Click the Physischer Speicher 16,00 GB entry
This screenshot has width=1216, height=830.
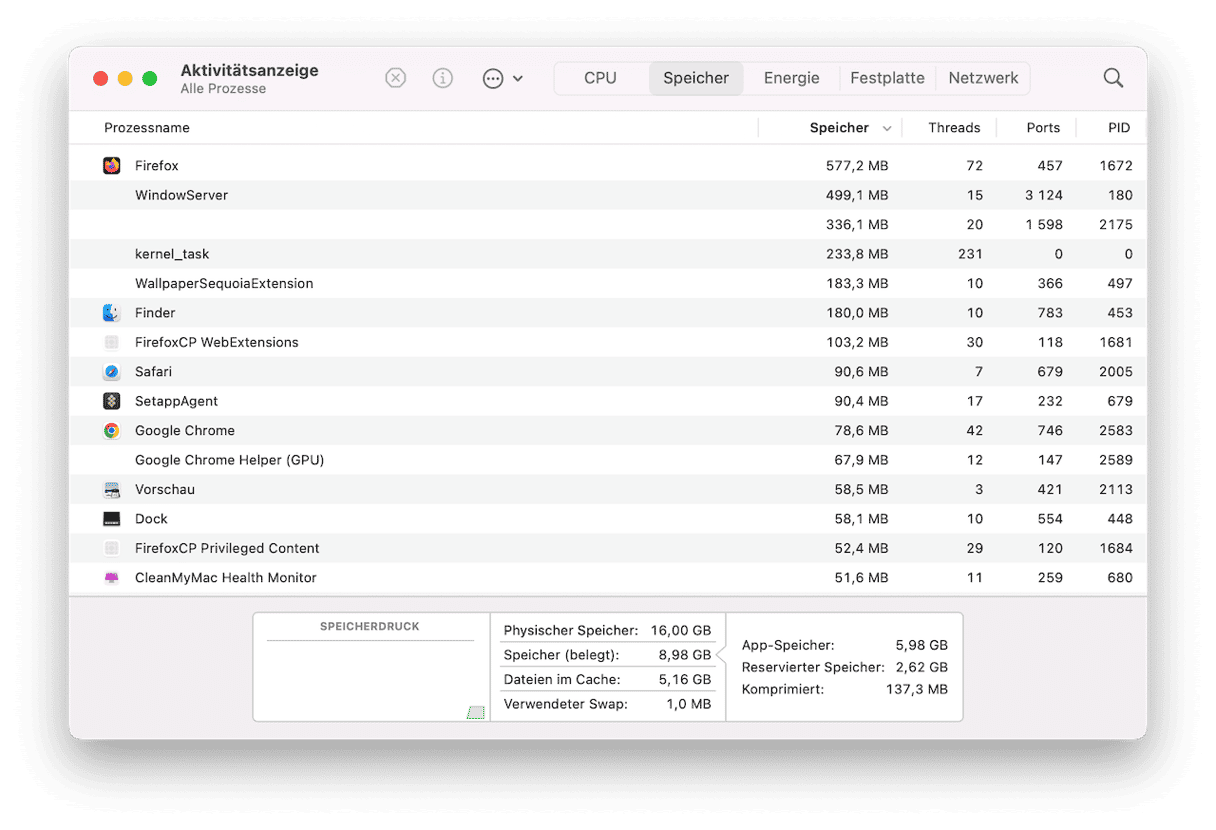click(607, 631)
